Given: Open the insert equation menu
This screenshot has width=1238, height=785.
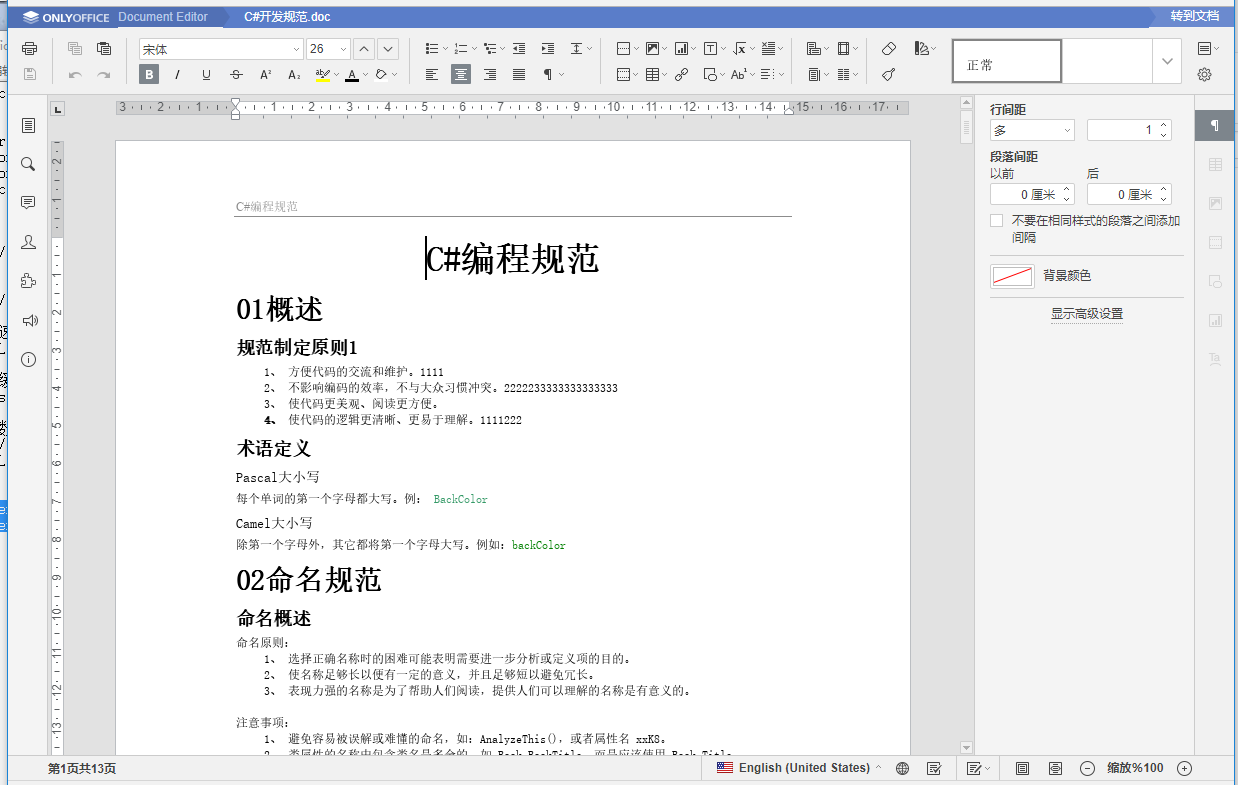Looking at the screenshot, I should [x=742, y=49].
